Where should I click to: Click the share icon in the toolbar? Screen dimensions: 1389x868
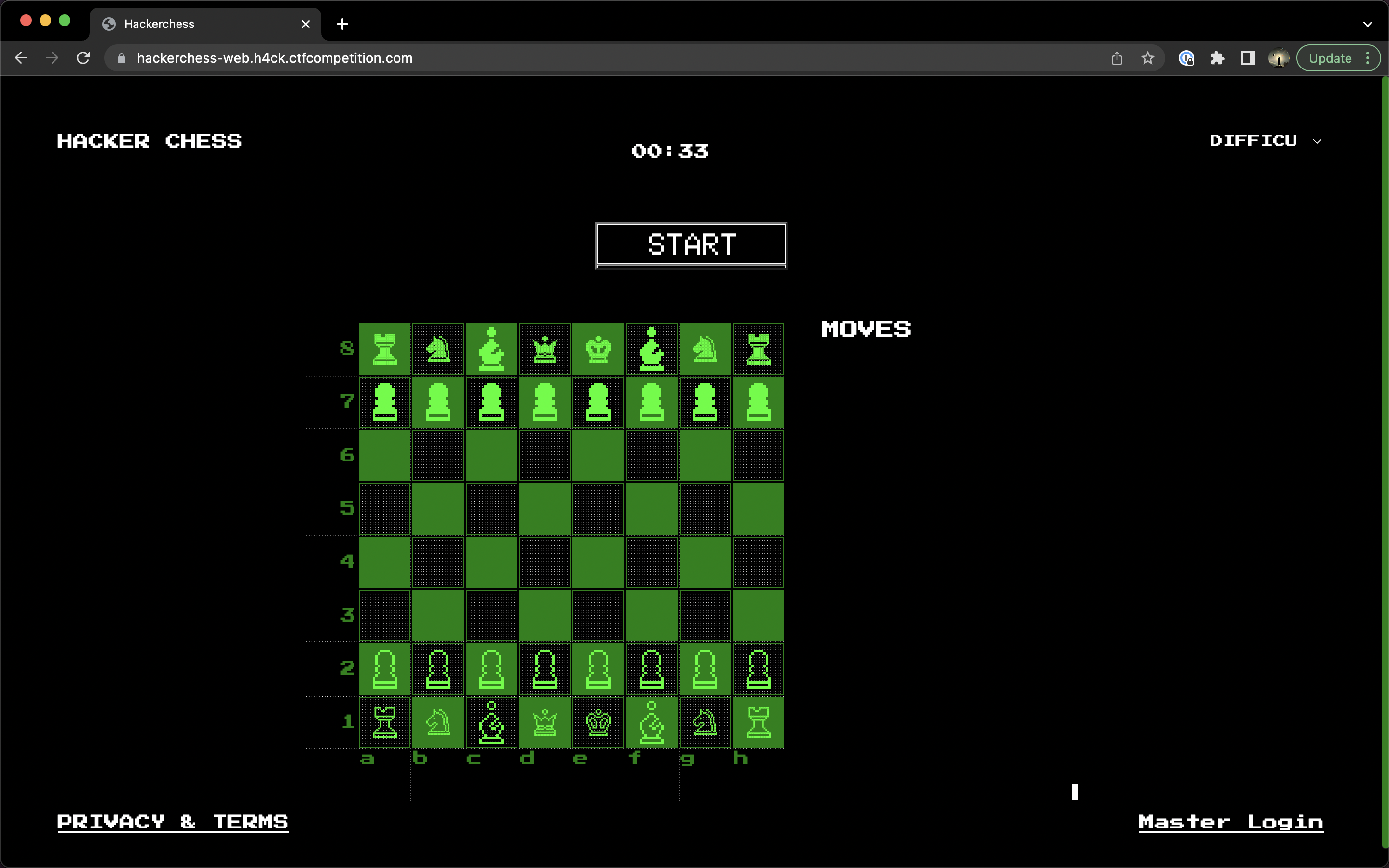coord(1116,57)
